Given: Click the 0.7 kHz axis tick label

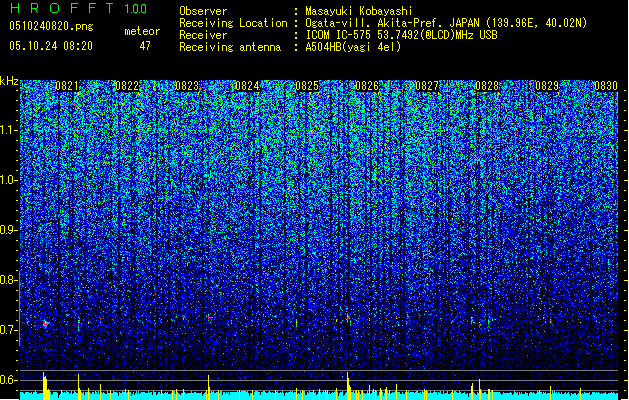Looking at the screenshot, I should click(9, 330).
